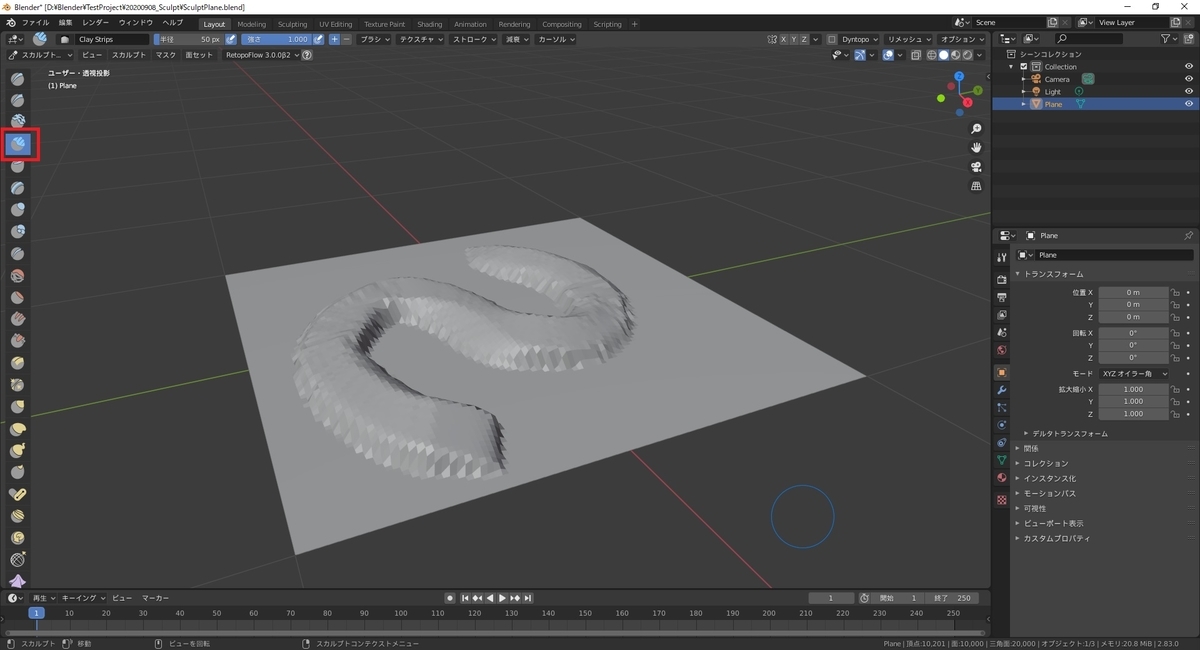This screenshot has height=650, width=1200.
Task: Switch brush direction to subtract (minus)
Action: tap(346, 39)
